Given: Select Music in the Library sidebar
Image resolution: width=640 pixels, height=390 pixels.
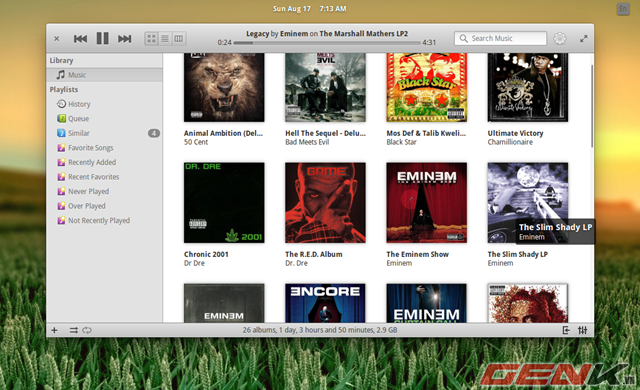Looking at the screenshot, I should tap(104, 75).
